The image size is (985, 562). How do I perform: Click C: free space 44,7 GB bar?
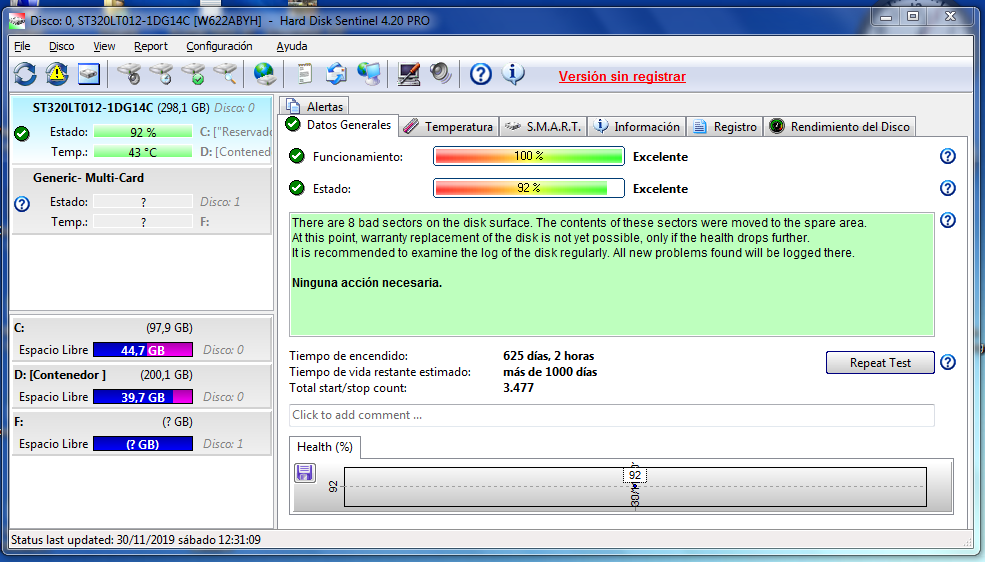(x=143, y=350)
